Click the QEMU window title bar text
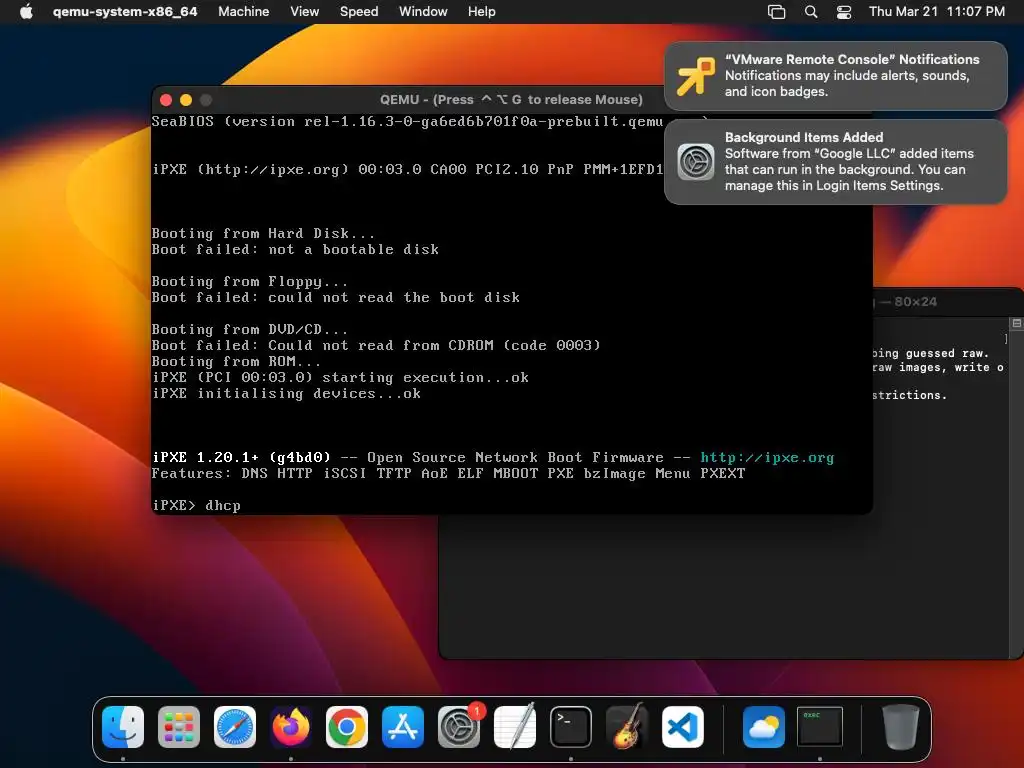Image resolution: width=1024 pixels, height=768 pixels. pos(511,100)
